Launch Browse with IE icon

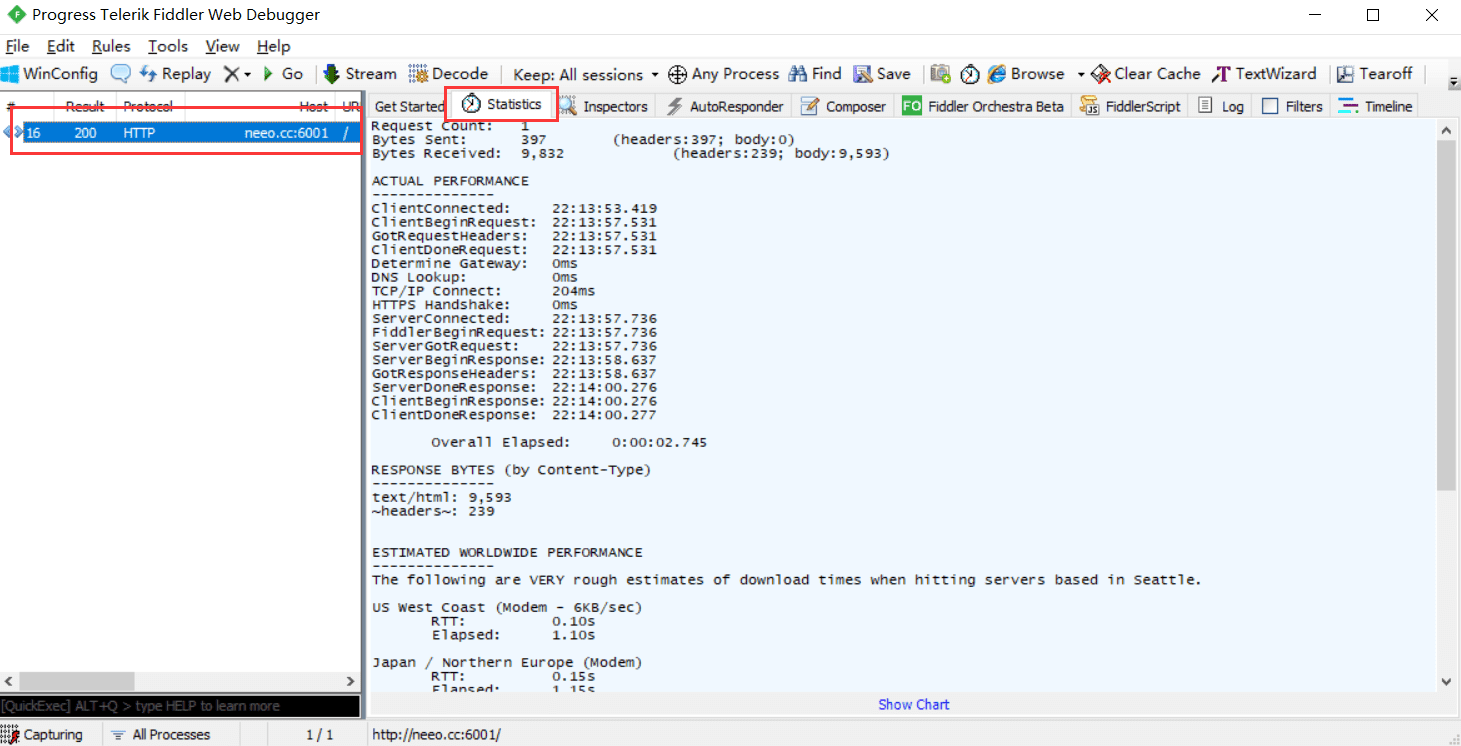click(1026, 74)
